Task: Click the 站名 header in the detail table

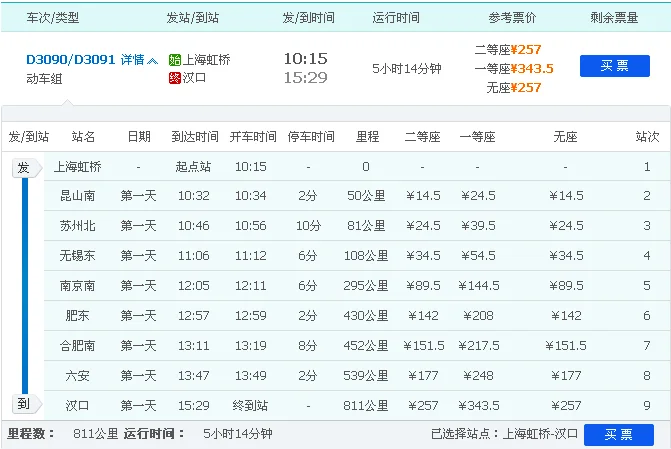Action: point(83,137)
